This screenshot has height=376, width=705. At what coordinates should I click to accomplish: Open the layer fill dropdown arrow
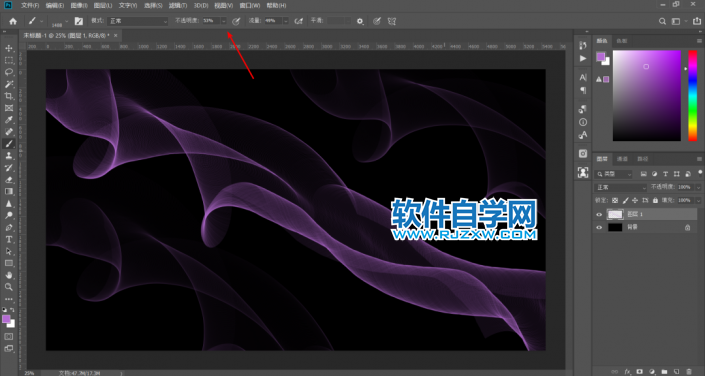click(698, 200)
